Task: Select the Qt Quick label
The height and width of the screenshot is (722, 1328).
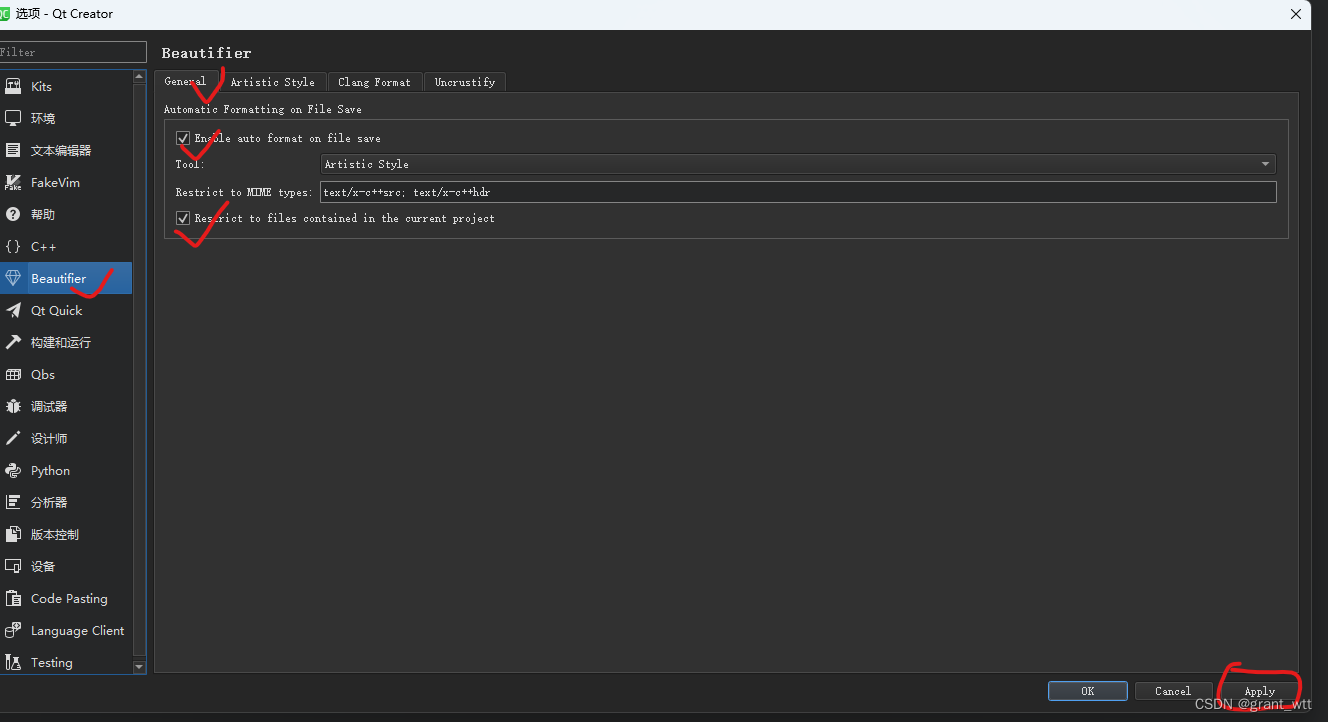Action: 56,311
